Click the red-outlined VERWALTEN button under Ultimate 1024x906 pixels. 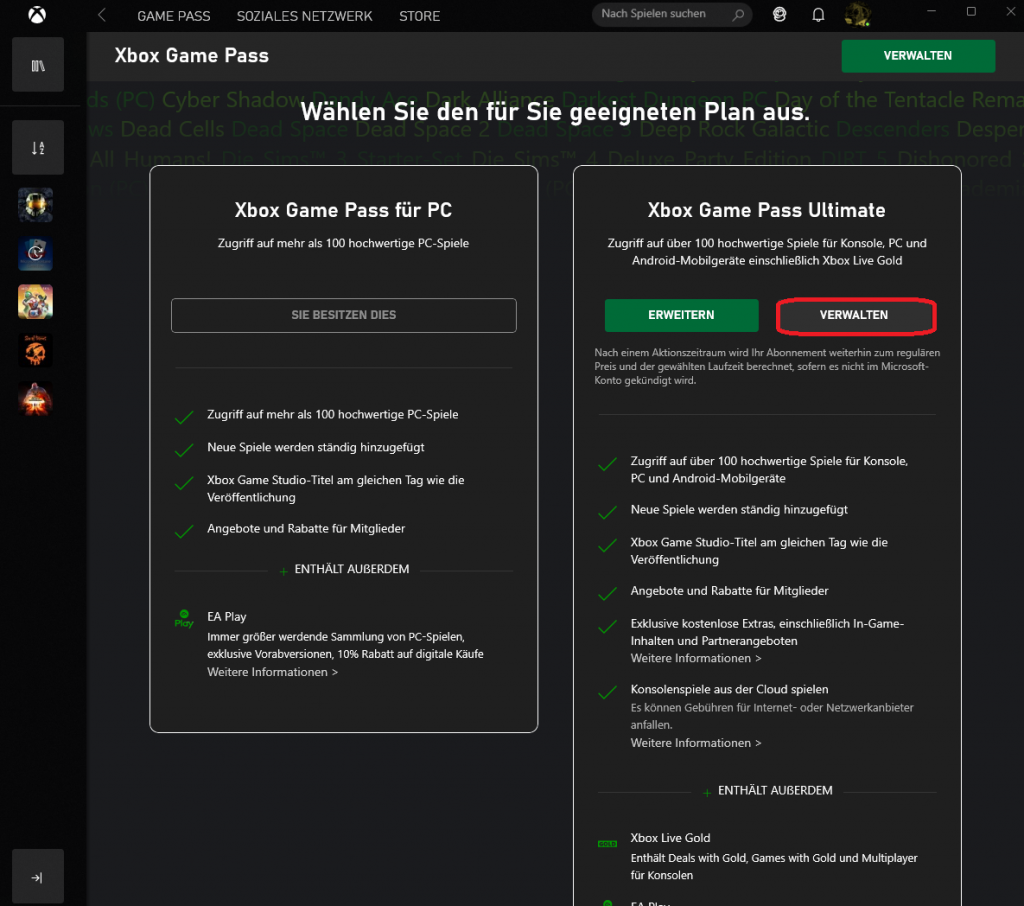point(854,315)
